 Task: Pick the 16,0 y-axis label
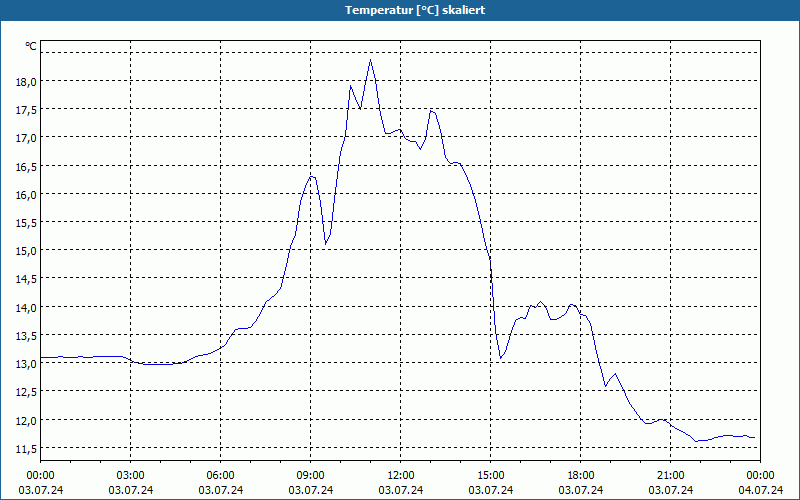coord(25,194)
